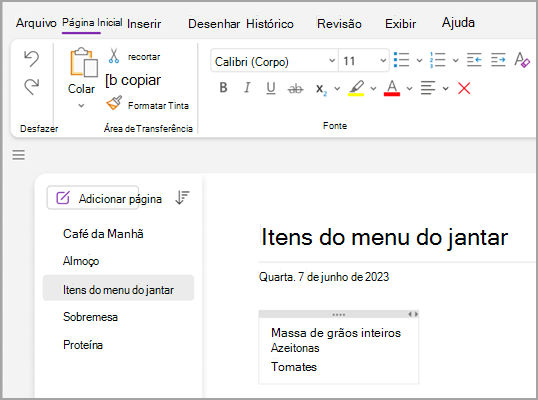Toggle underline formatting
Viewport: 538px width, 400px height.
coord(271,88)
